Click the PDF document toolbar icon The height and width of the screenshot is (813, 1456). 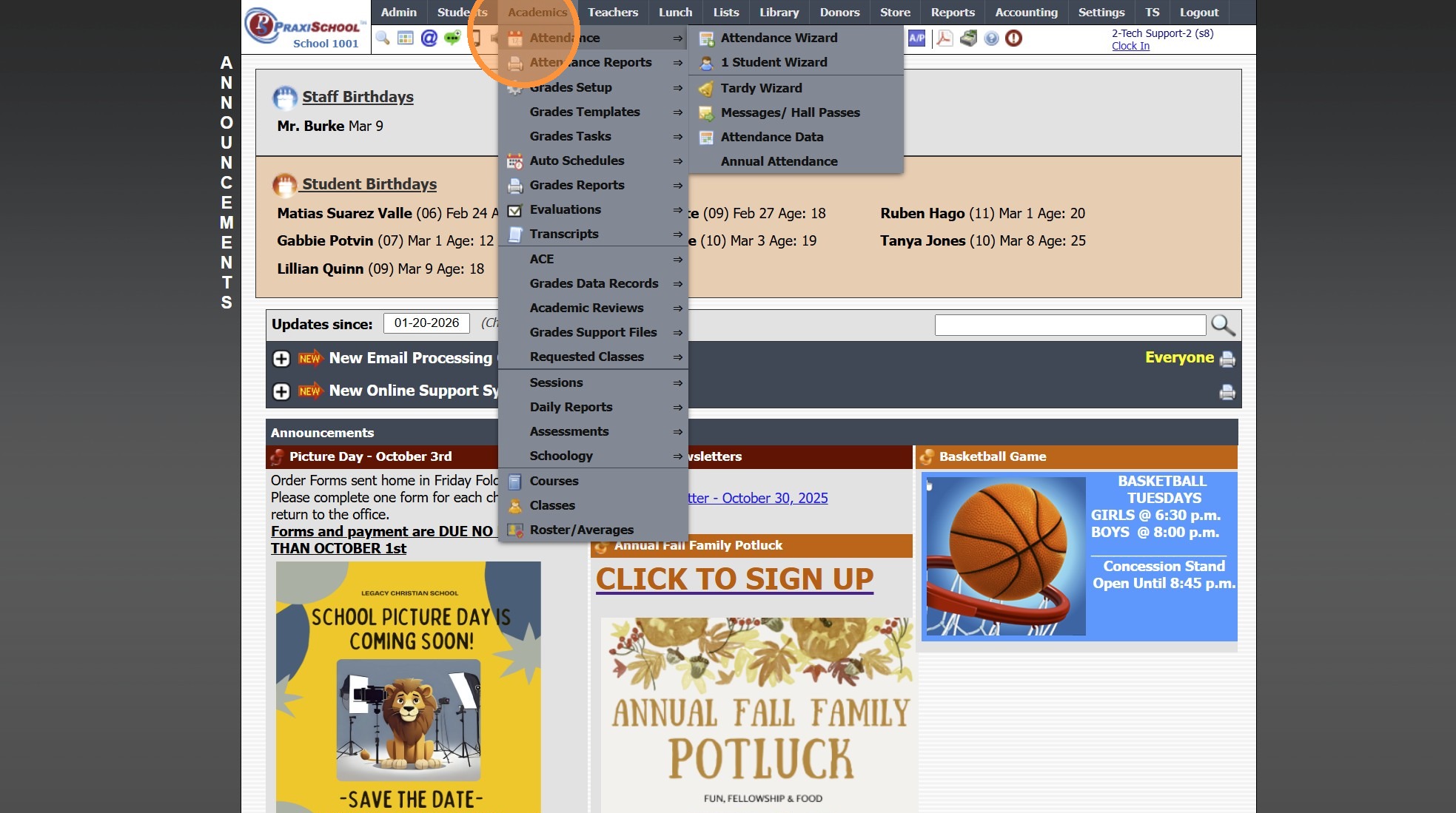(944, 38)
